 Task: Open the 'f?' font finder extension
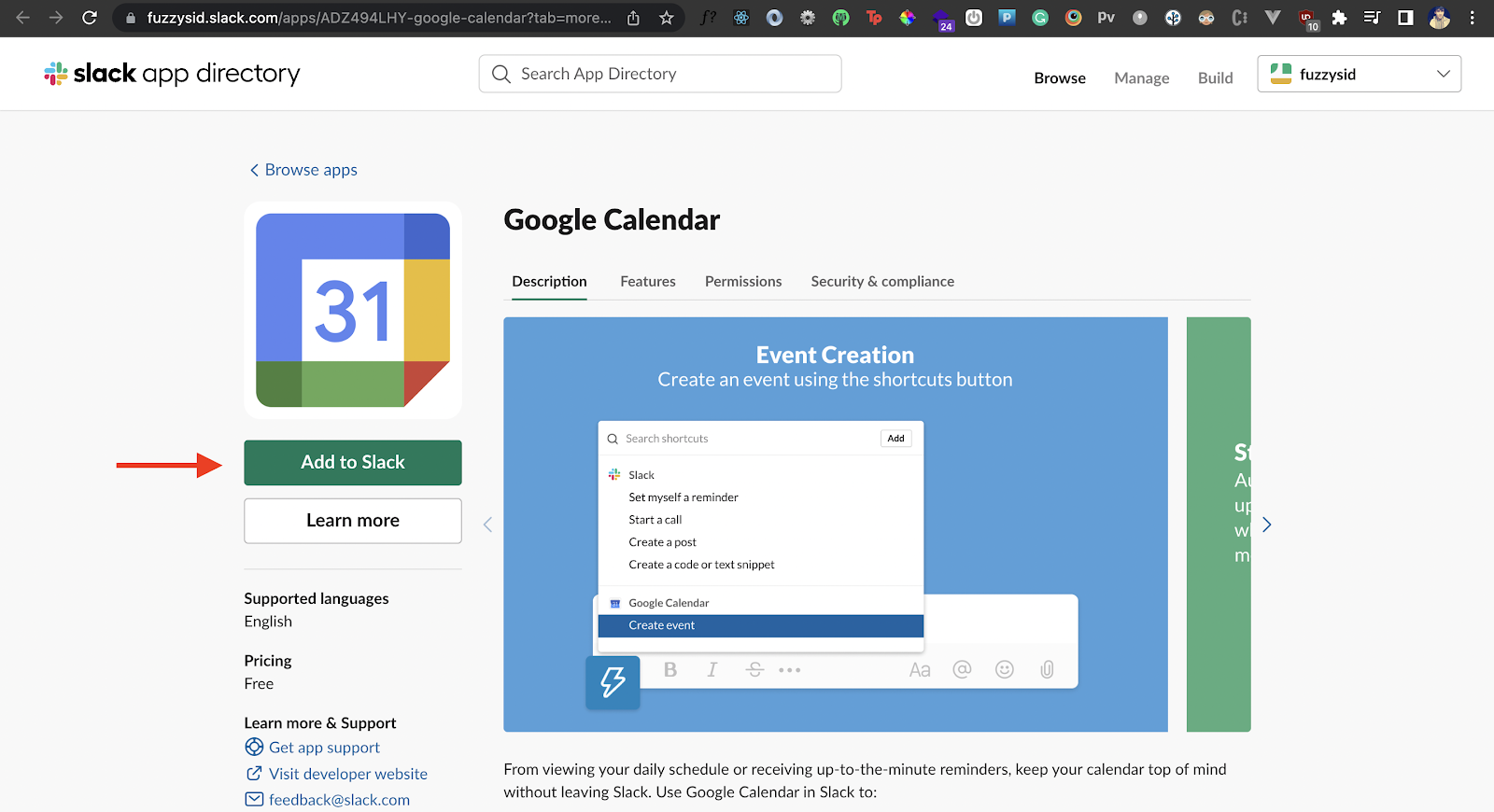coord(709,18)
